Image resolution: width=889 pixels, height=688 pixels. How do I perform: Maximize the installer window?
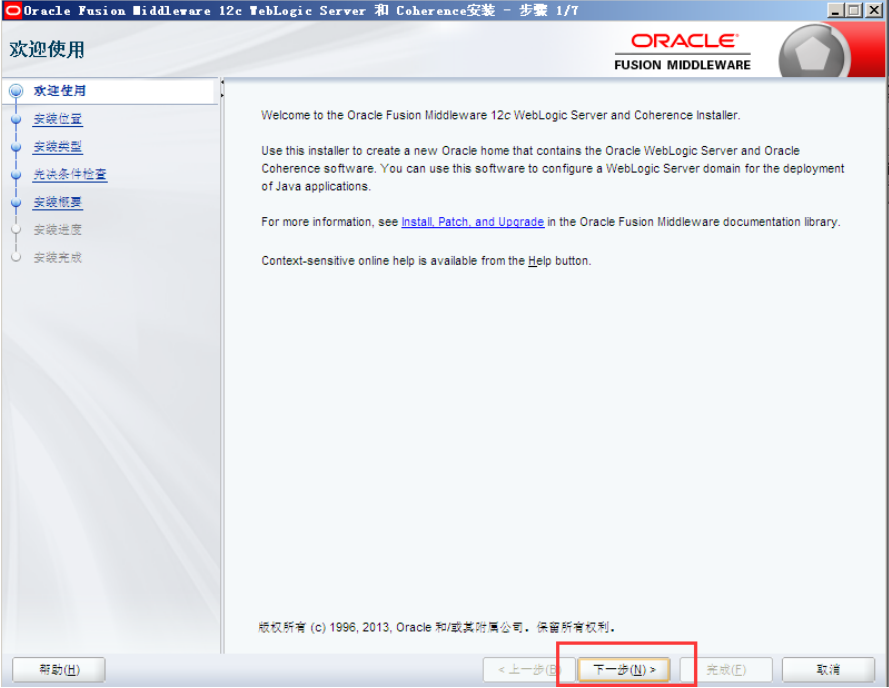pos(854,10)
